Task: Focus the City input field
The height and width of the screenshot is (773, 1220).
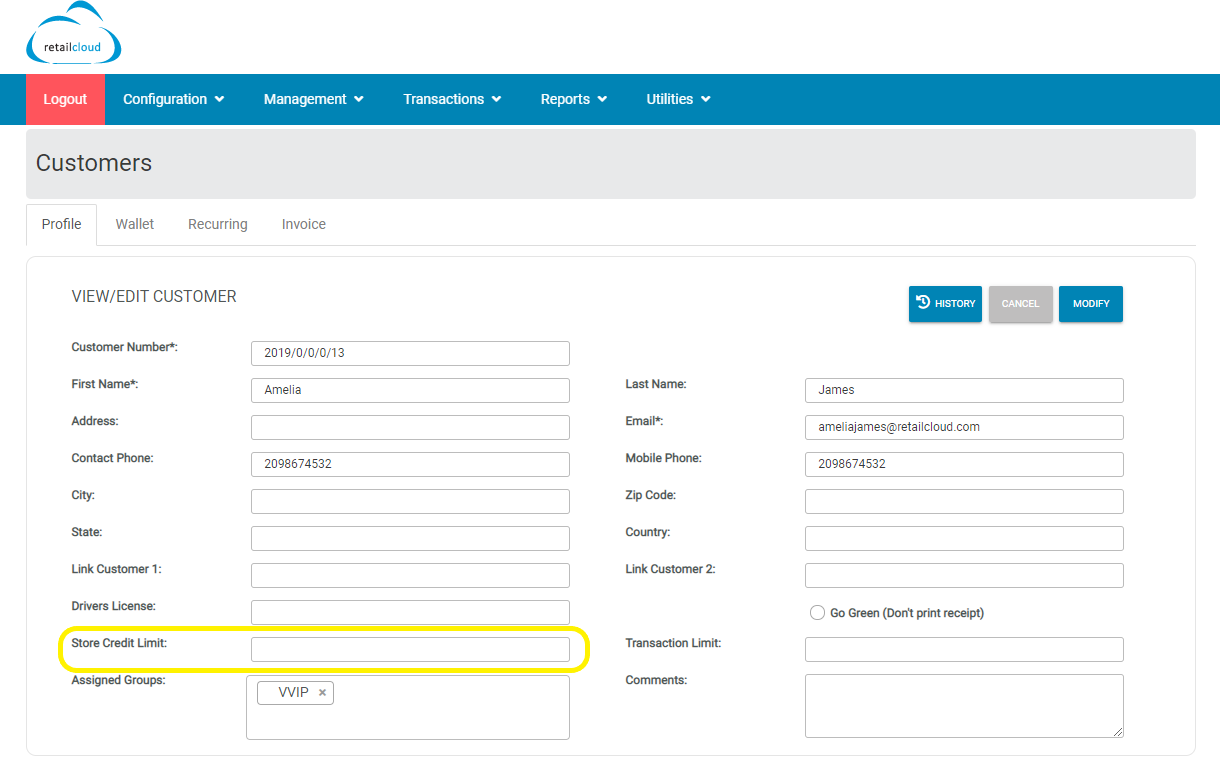Action: [x=410, y=501]
